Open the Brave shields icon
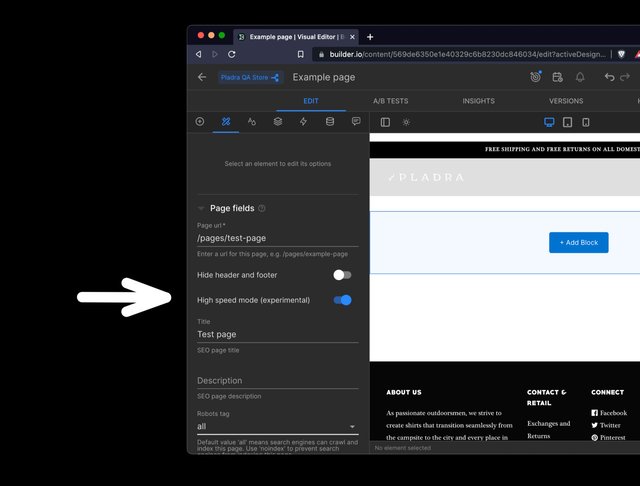The image size is (640, 486). click(621, 54)
